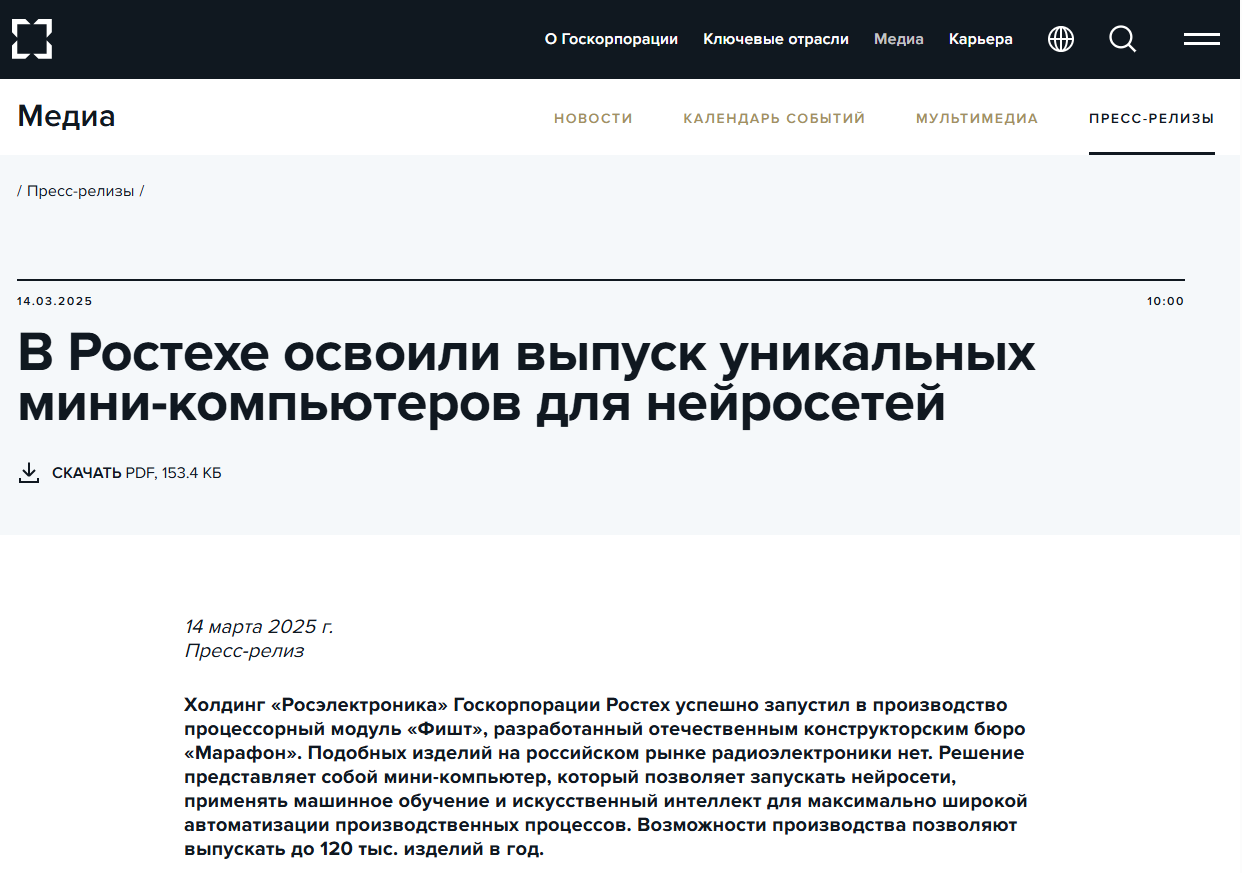Open 'Карьера' menu item
The height and width of the screenshot is (873, 1242).
point(981,39)
